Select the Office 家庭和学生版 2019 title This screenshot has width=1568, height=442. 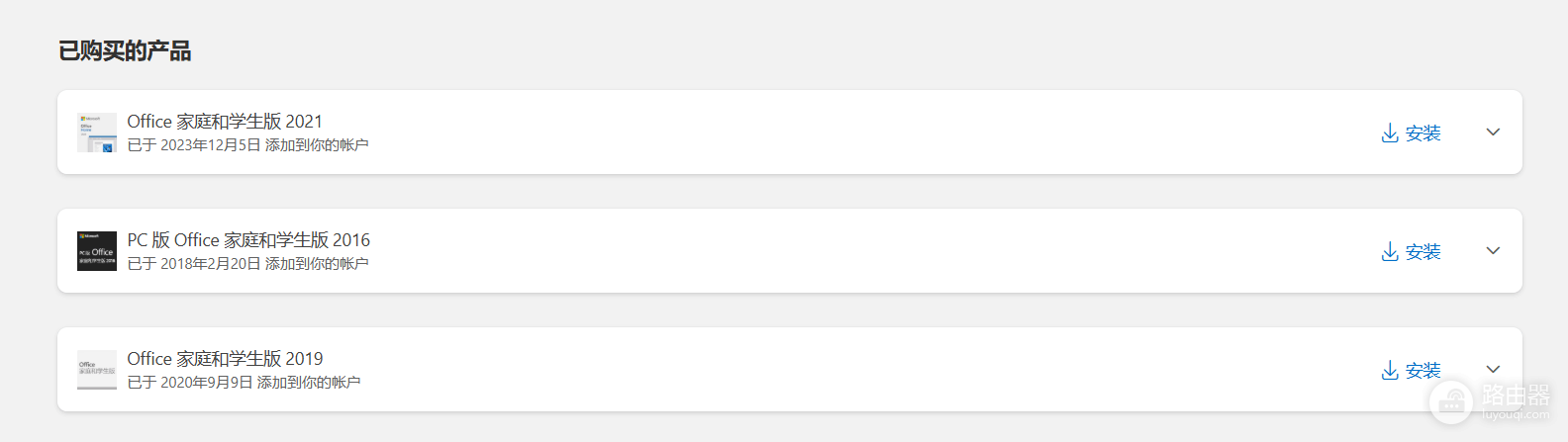point(225,359)
